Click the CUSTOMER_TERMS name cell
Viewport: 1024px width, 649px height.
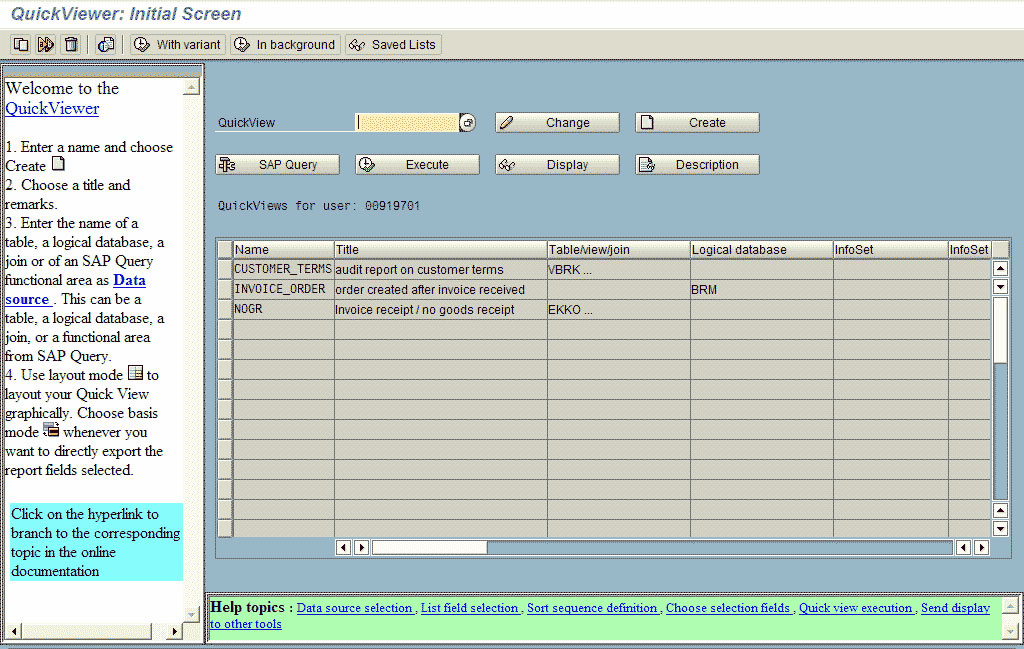(283, 269)
